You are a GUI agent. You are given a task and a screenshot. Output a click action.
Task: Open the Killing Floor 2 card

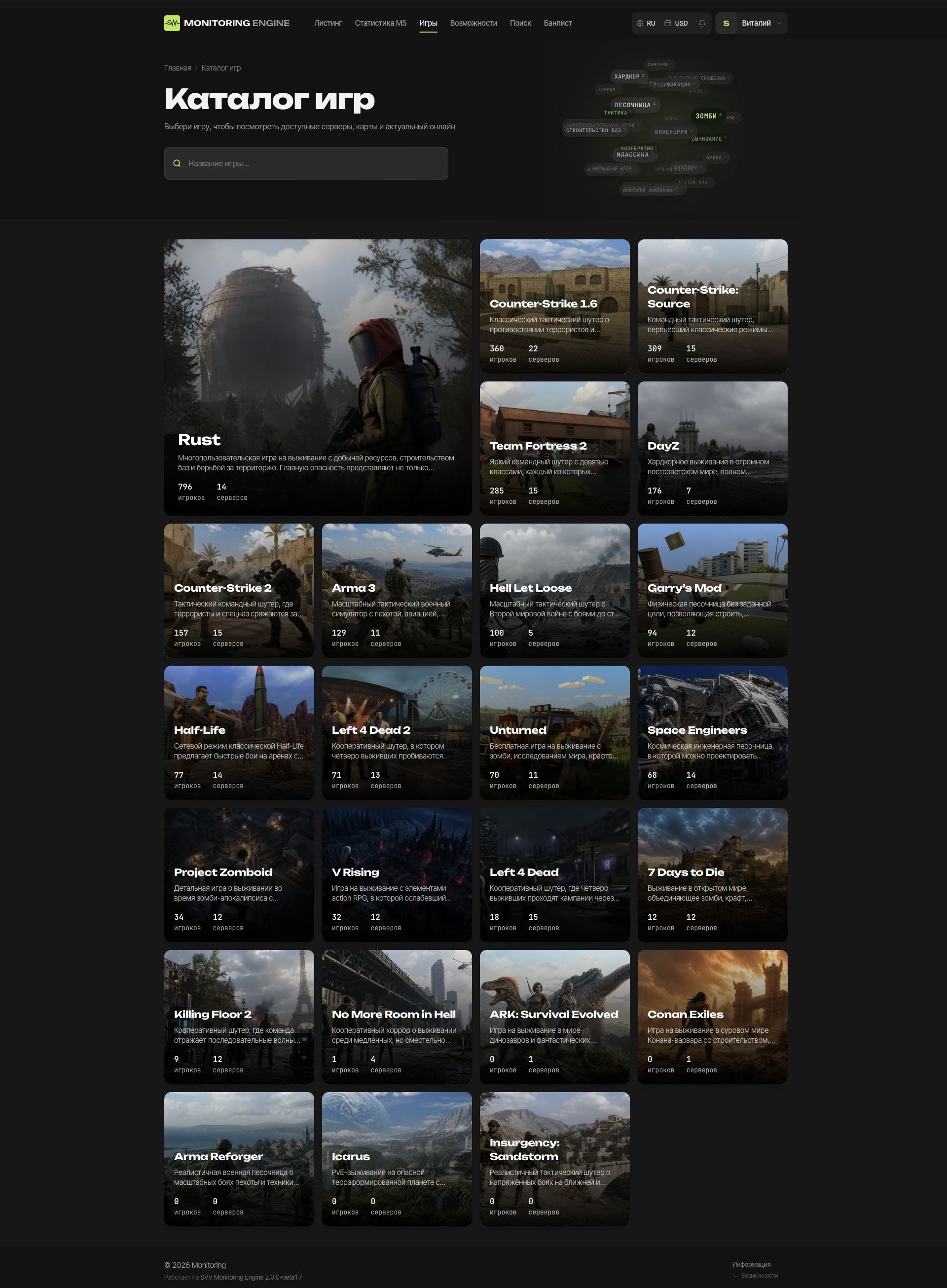239,1017
